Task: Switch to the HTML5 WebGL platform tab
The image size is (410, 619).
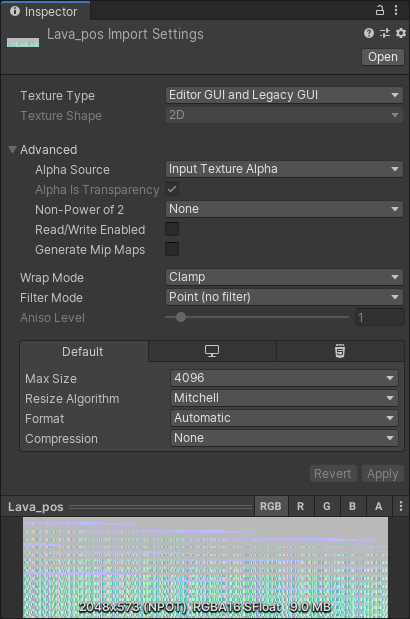Action: pyautogui.click(x=340, y=351)
